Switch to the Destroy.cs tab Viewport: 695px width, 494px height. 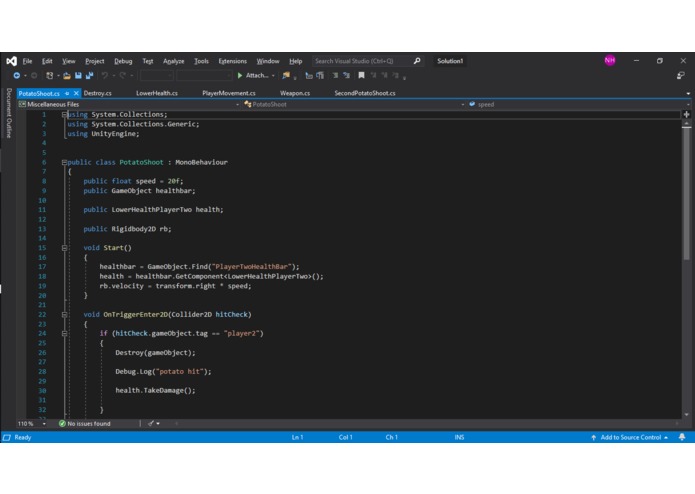pyautogui.click(x=98, y=93)
